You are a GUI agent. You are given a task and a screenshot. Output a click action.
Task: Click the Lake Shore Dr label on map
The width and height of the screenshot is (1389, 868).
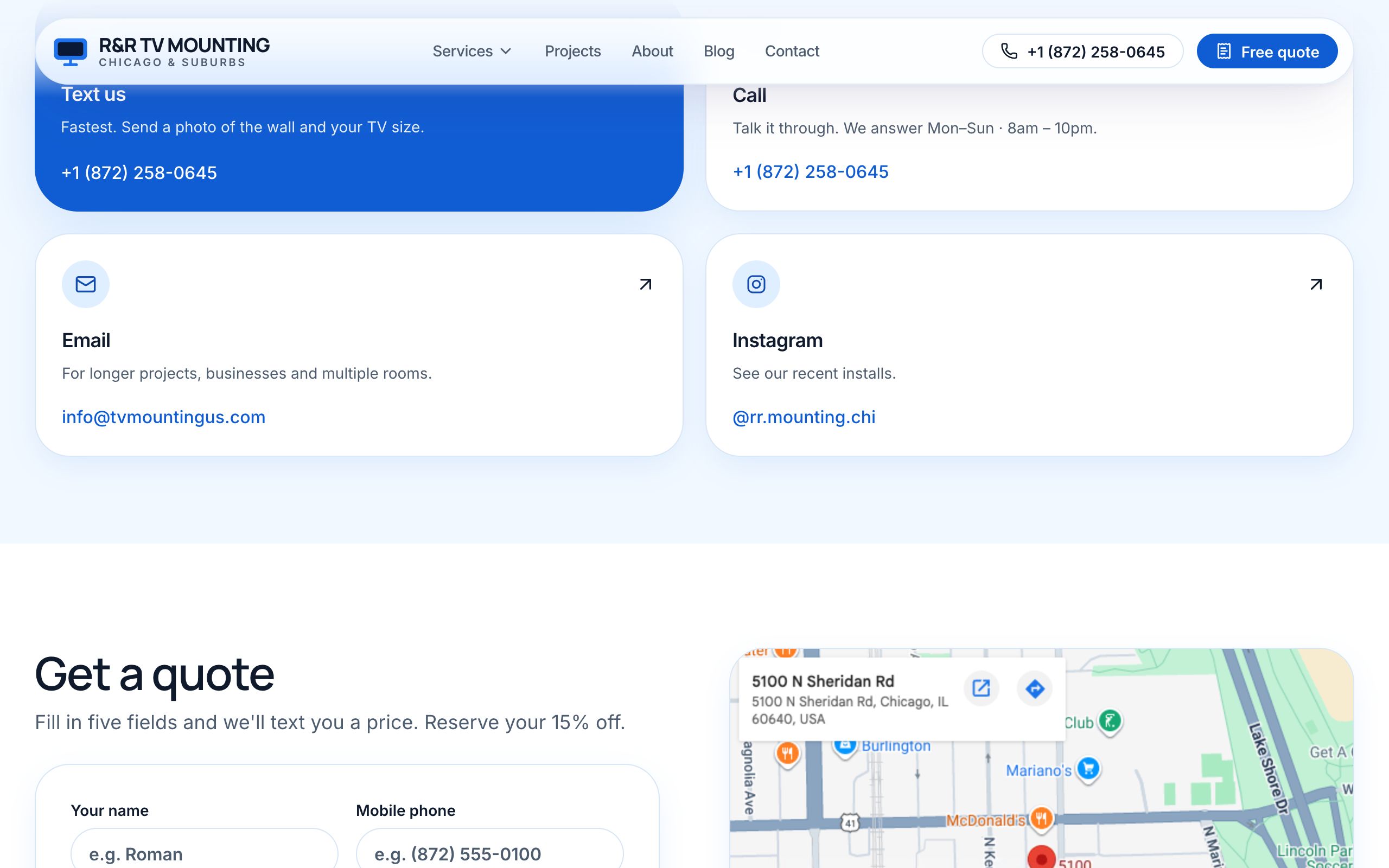[1269, 768]
